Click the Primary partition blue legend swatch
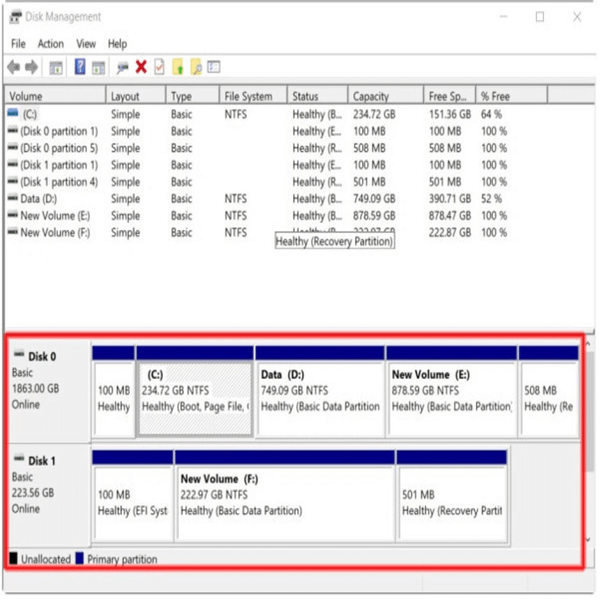600x600 pixels. 80,560
